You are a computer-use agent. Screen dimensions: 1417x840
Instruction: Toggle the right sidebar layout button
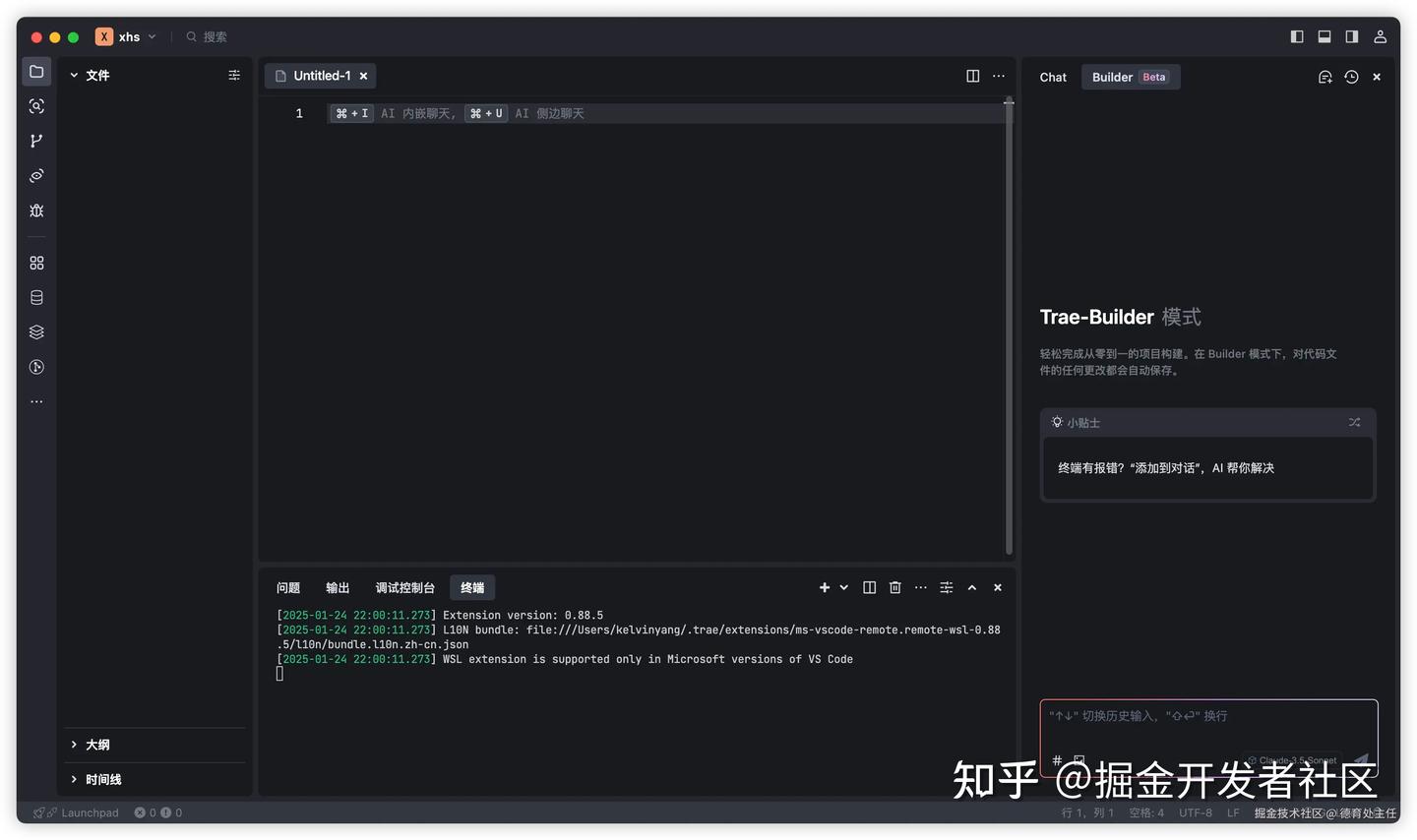[1352, 36]
